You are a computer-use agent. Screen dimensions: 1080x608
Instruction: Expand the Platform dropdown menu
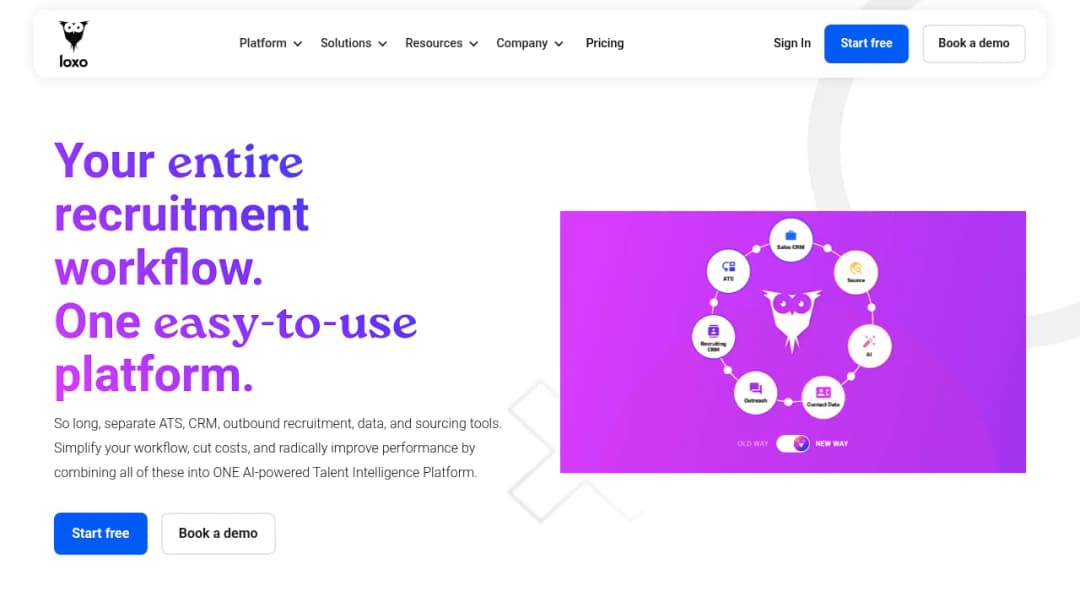coord(271,43)
